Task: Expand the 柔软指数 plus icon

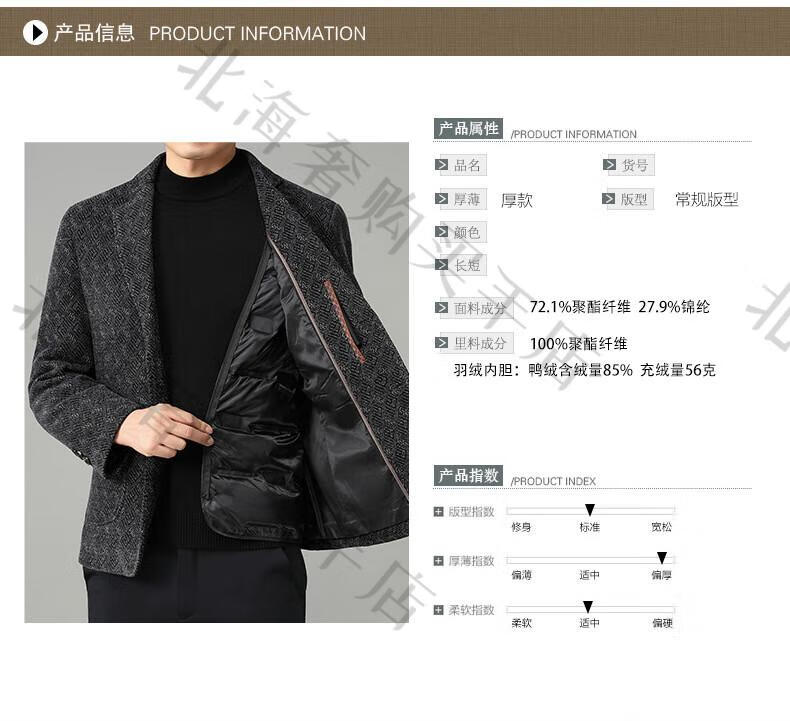Action: coord(438,610)
